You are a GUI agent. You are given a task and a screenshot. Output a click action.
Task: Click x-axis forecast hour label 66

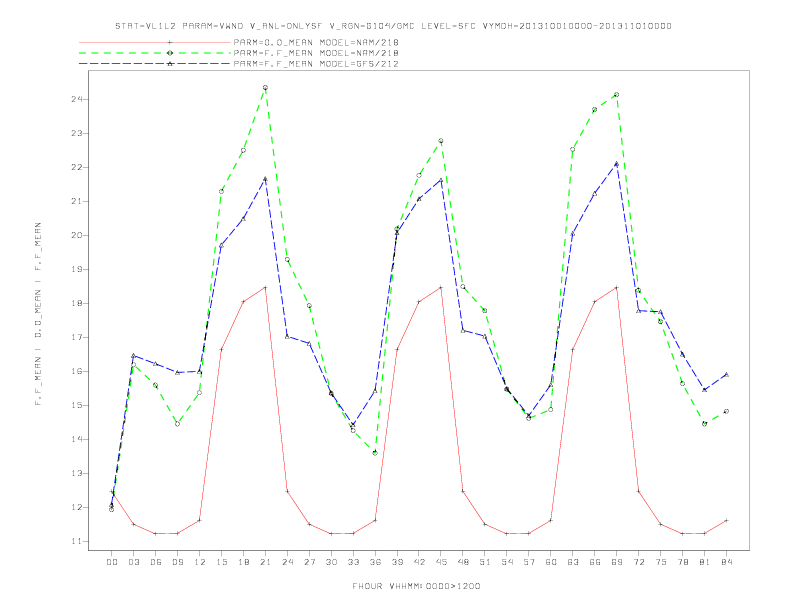tap(595, 562)
